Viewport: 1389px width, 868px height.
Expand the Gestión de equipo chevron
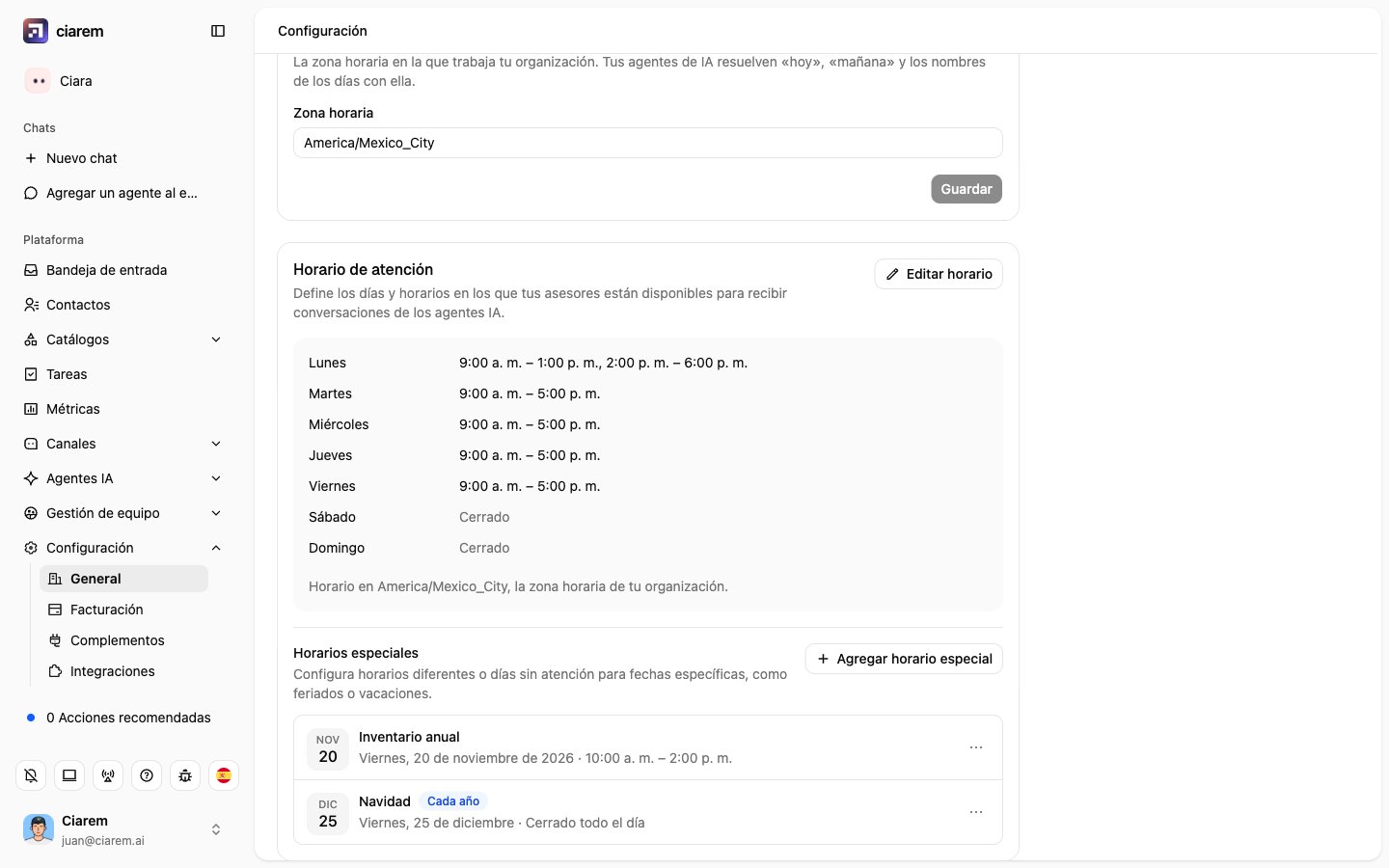(216, 513)
